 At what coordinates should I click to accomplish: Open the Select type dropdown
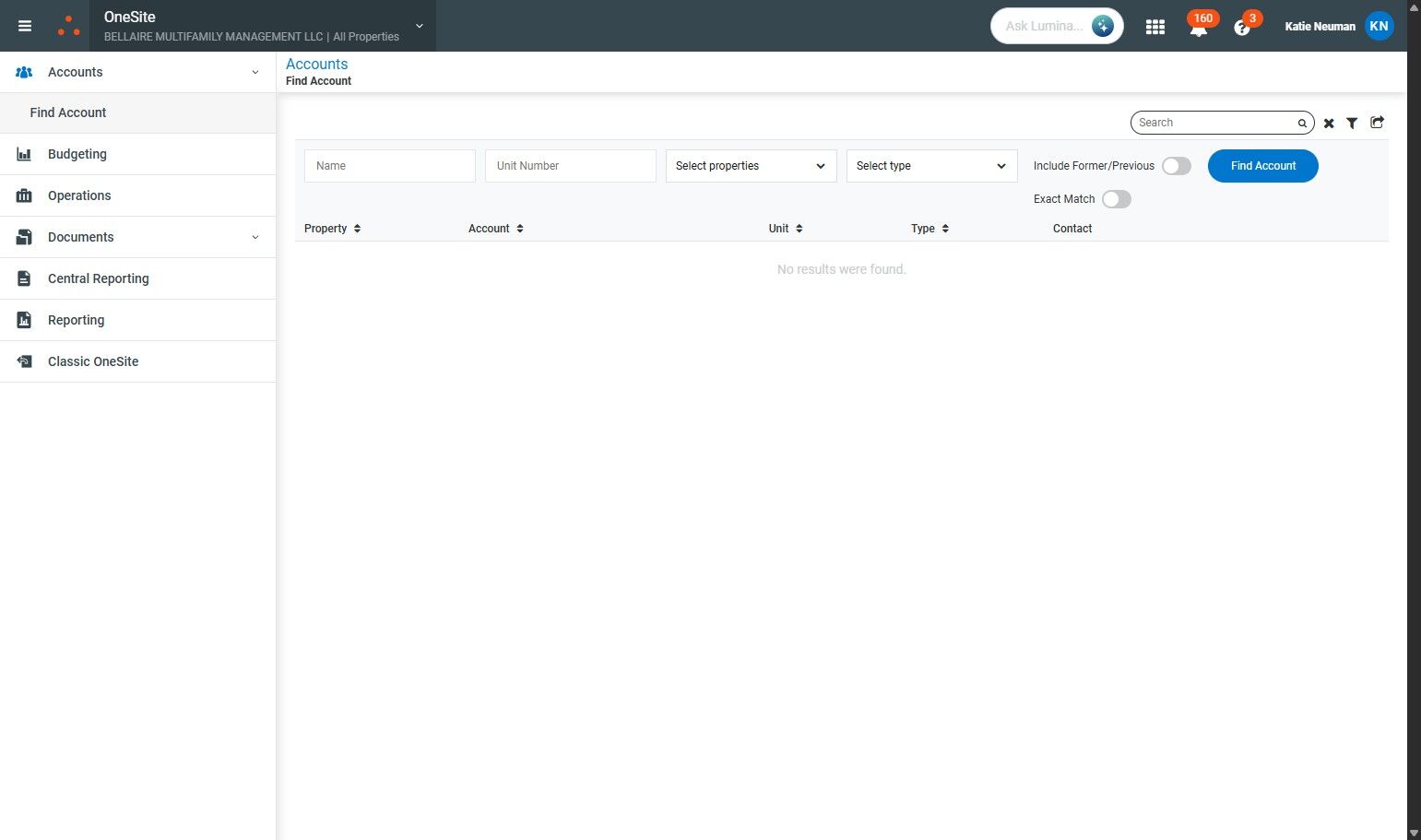[931, 166]
